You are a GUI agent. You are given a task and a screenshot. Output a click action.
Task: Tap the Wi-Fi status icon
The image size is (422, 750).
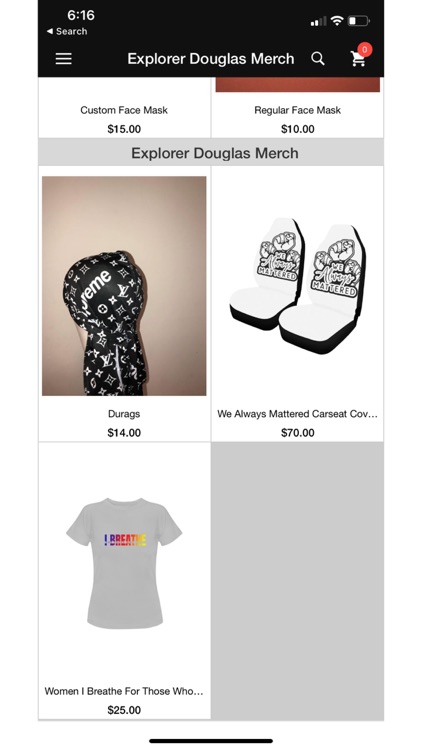click(337, 21)
